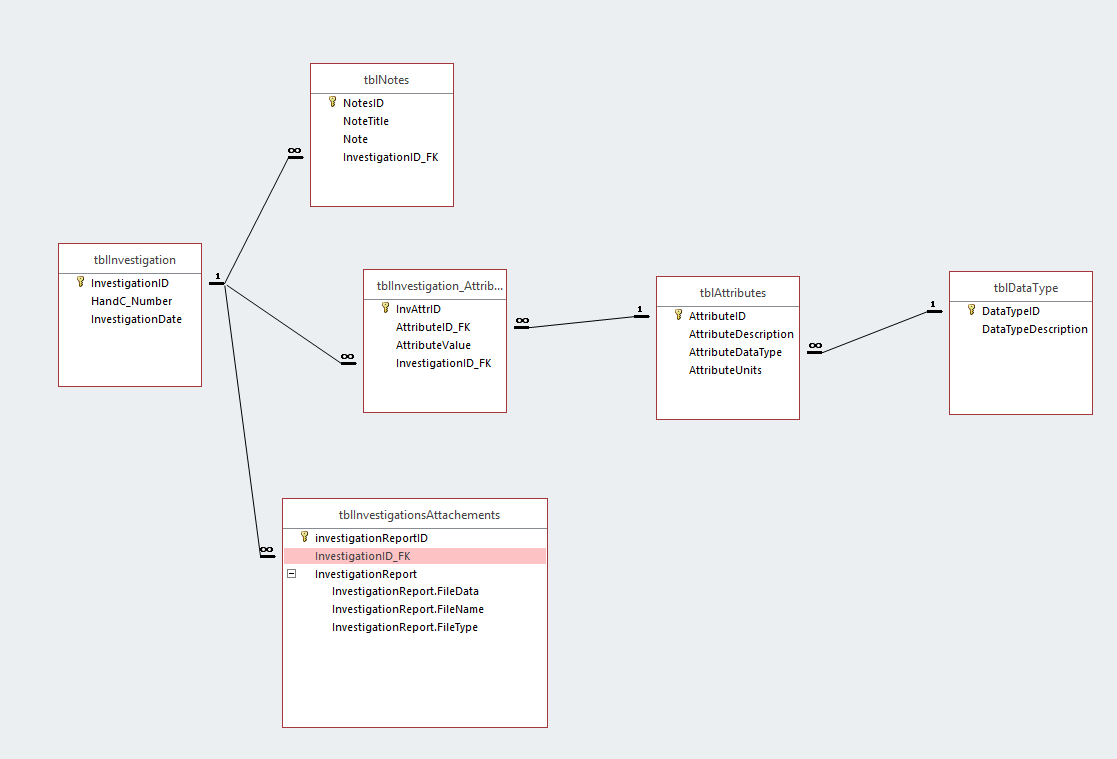Select the tblInvestigation table title bar
This screenshot has width=1117, height=759.
tap(130, 259)
